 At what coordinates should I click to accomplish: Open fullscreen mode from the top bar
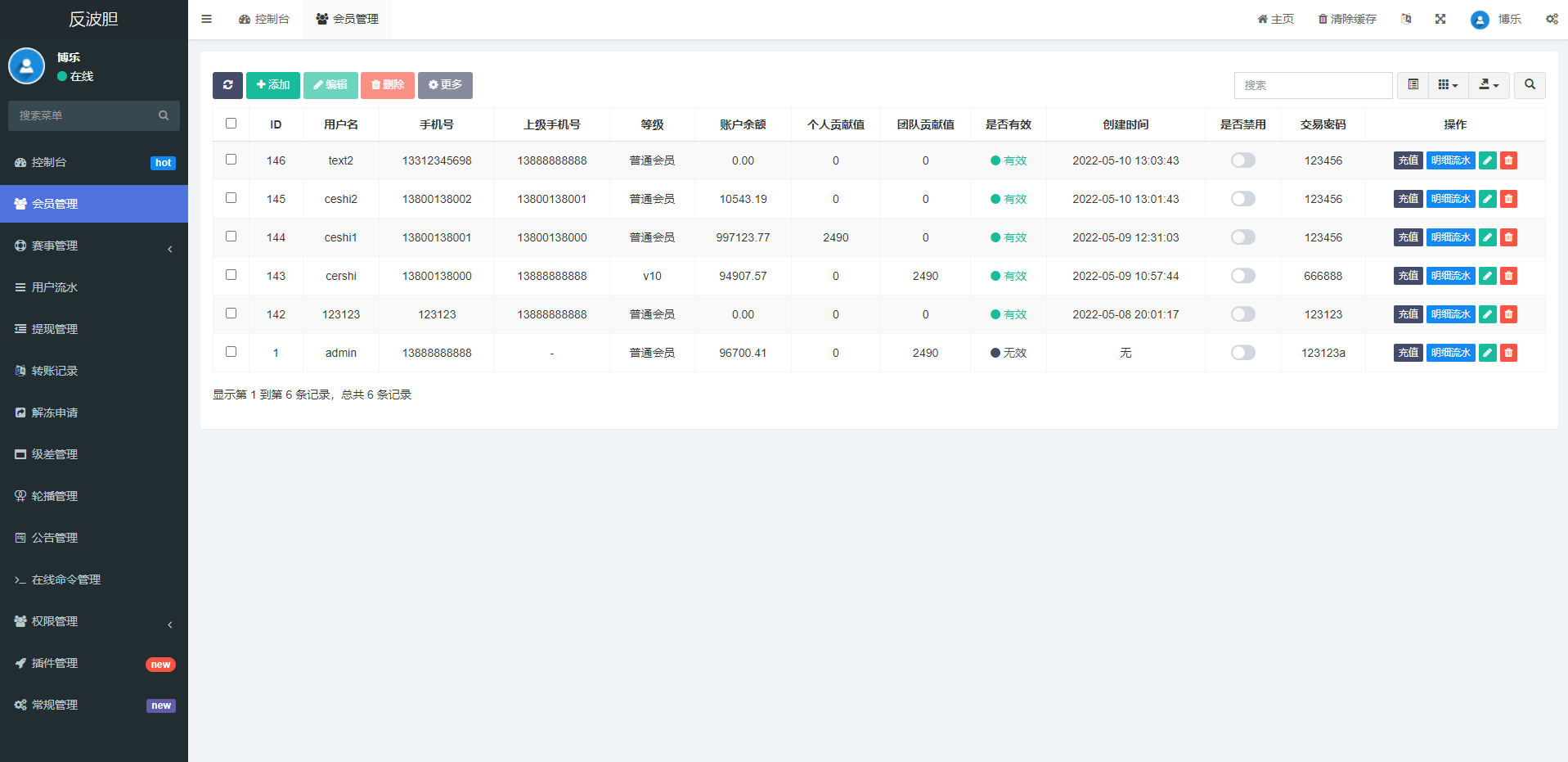(1440, 18)
